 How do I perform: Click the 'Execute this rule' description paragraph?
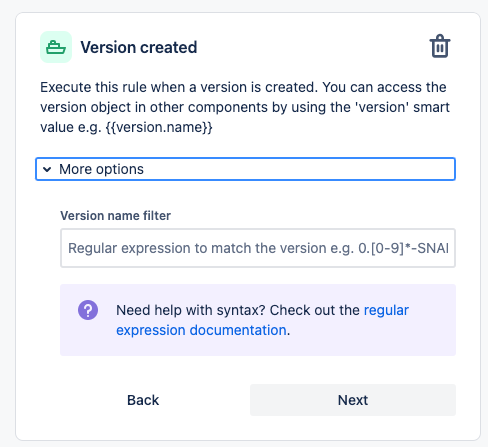pyautogui.click(x=245, y=107)
